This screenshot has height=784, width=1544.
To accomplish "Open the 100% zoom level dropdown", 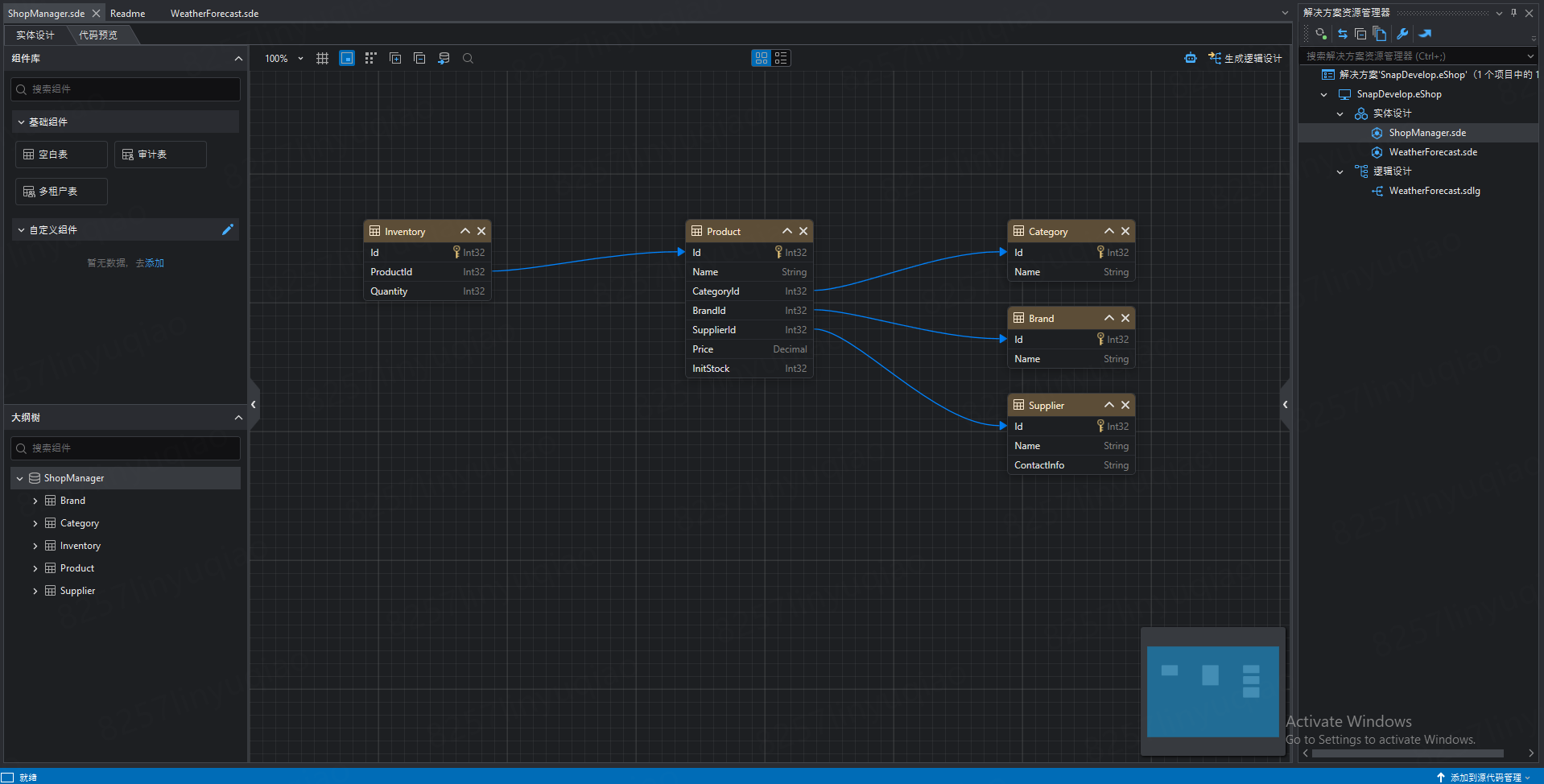I will coord(300,58).
